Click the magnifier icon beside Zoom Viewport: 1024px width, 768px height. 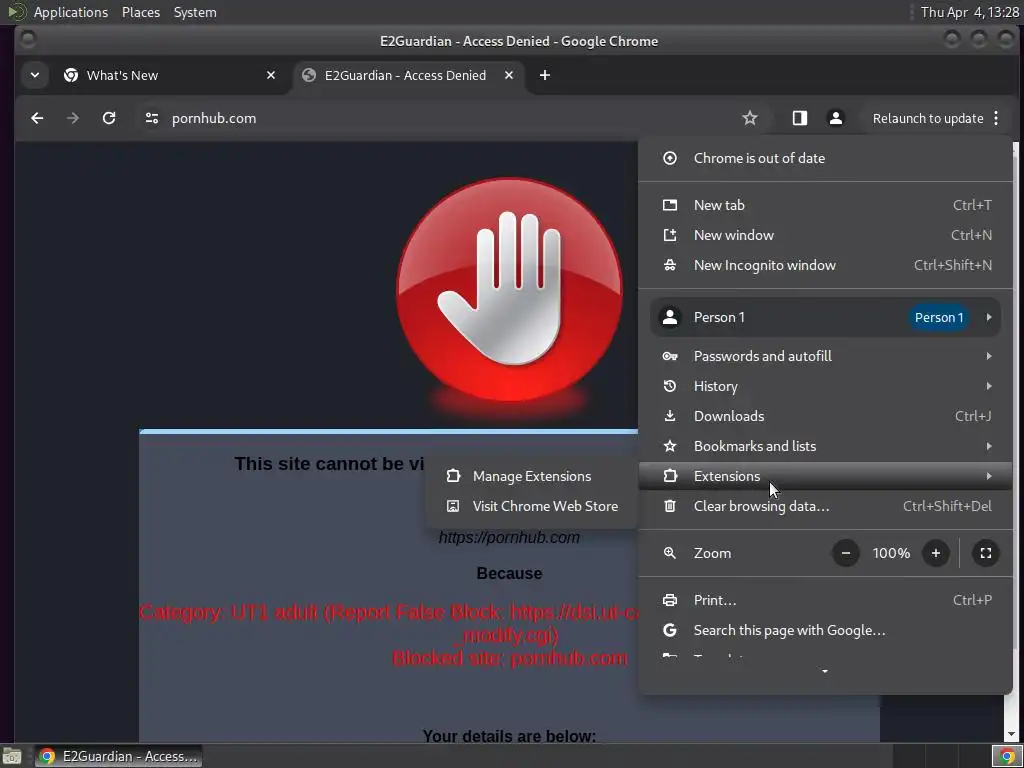click(x=670, y=553)
